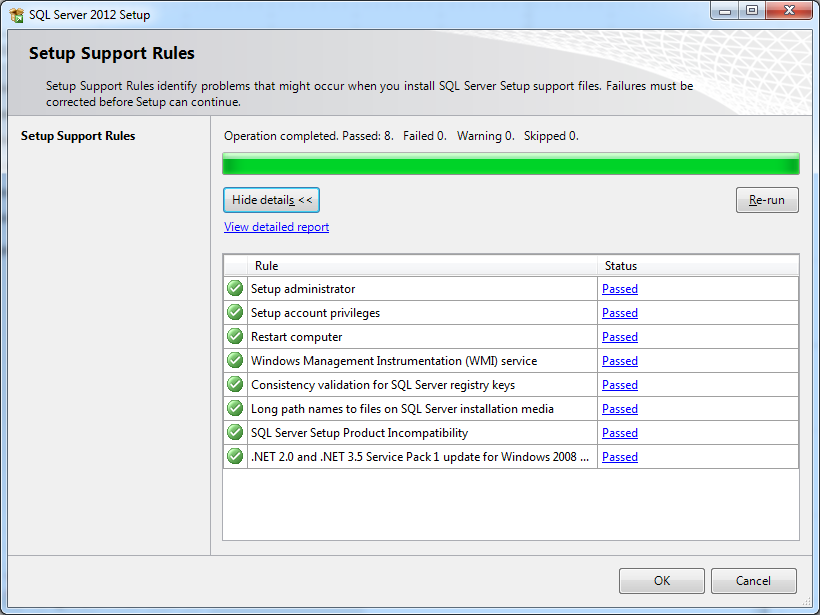This screenshot has height=615, width=820.
Task: Click green check icon beside Setup administrator
Action: 235,288
